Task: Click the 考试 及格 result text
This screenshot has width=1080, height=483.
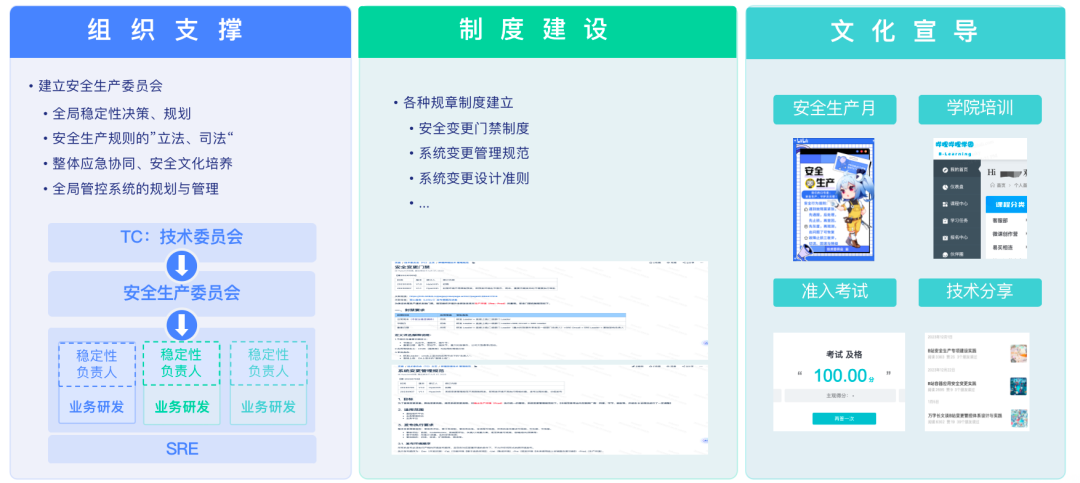Action: [844, 354]
